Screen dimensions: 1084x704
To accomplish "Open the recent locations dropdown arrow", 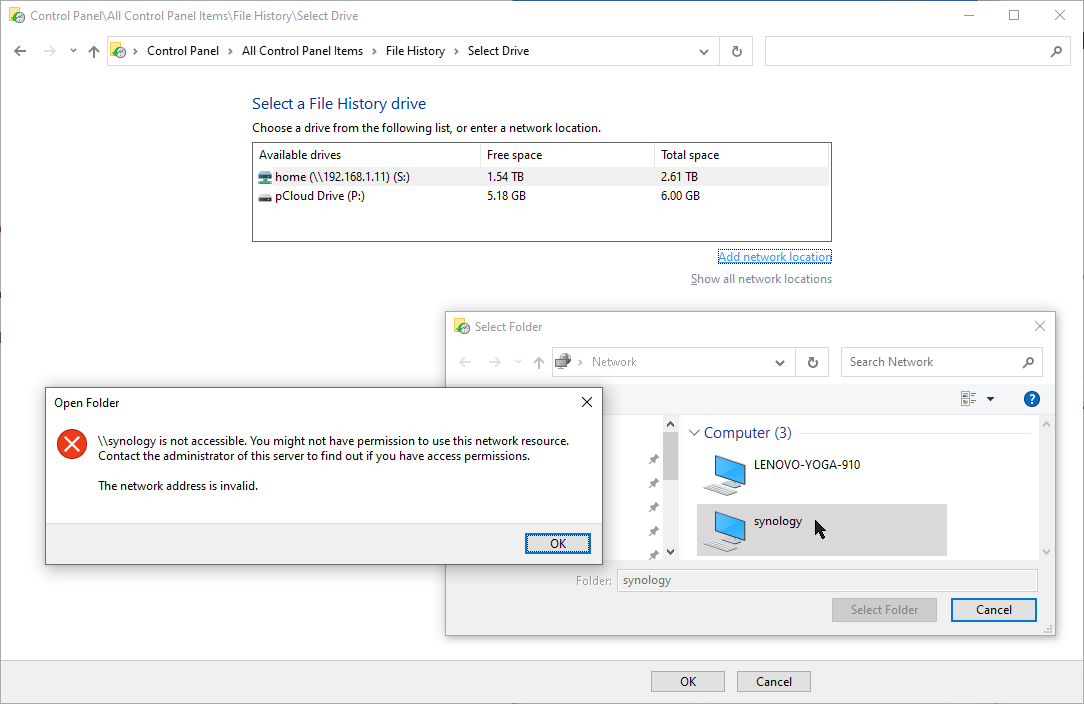I will point(73,51).
